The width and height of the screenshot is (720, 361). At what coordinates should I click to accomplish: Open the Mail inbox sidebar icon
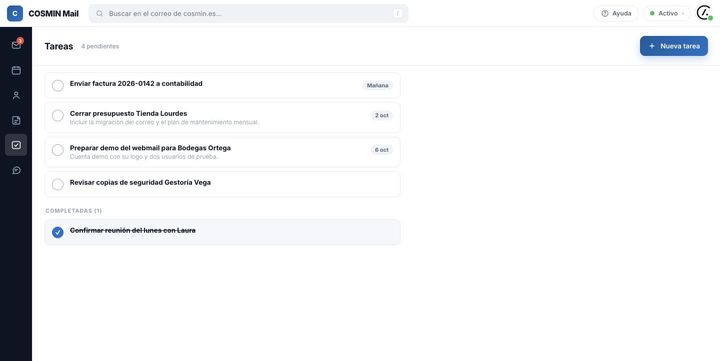[16, 45]
